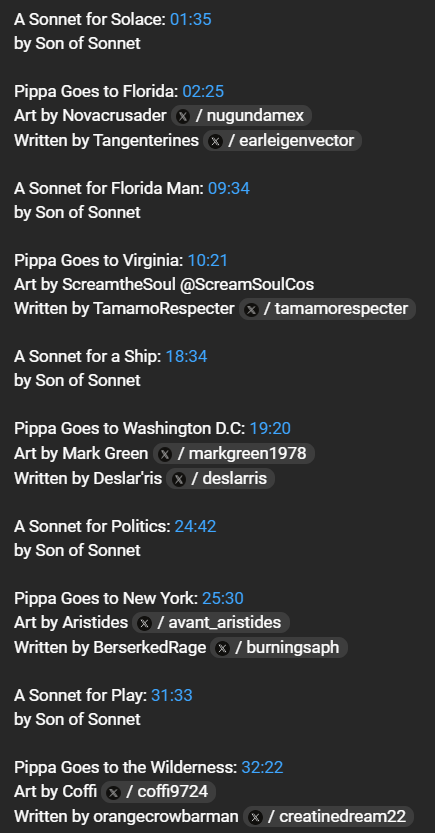Open the 25:30 Pippa Goes to New York timestamp
Screen dimensions: 435x833
pyautogui.click(x=223, y=598)
